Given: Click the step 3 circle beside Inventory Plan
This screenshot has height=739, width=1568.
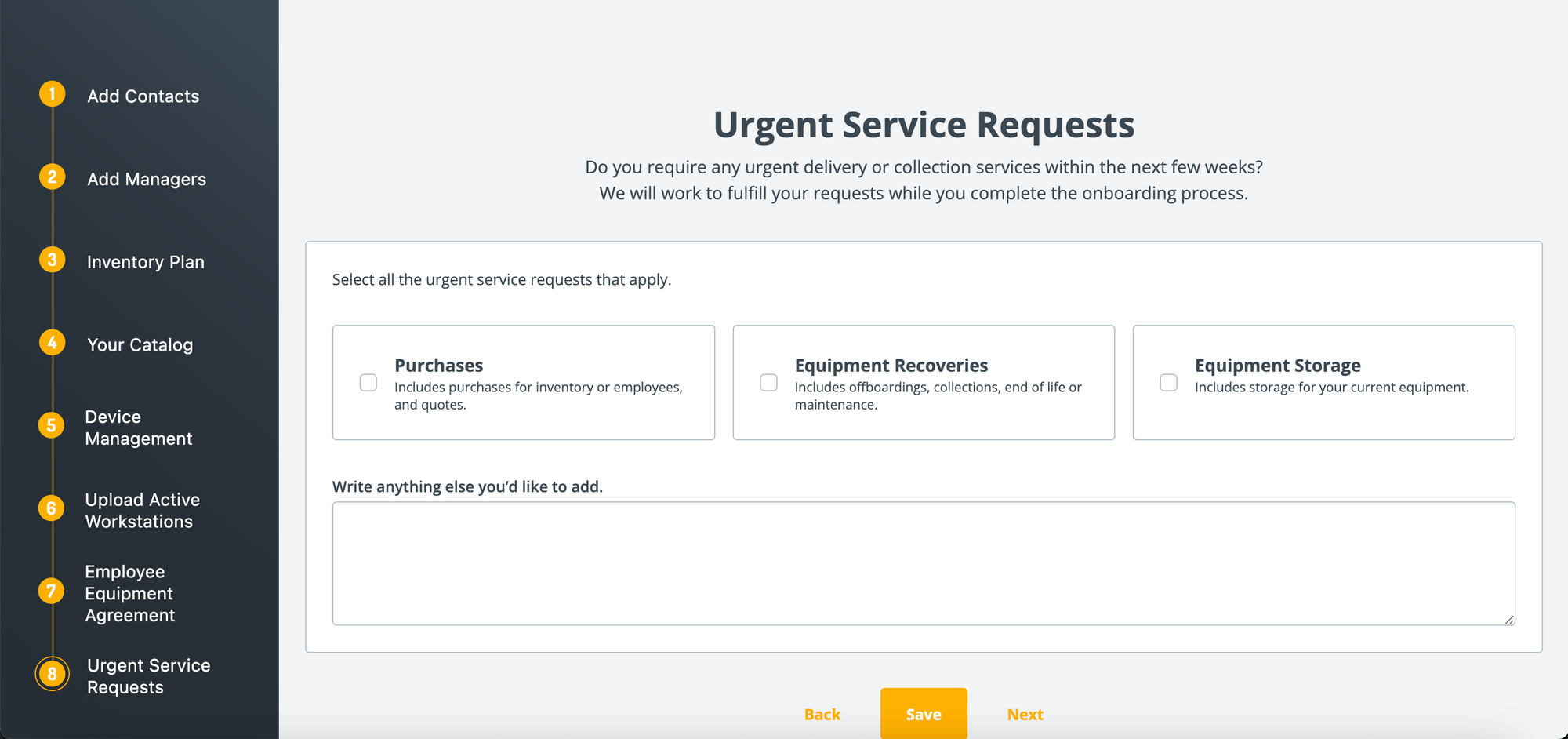Looking at the screenshot, I should (x=52, y=259).
